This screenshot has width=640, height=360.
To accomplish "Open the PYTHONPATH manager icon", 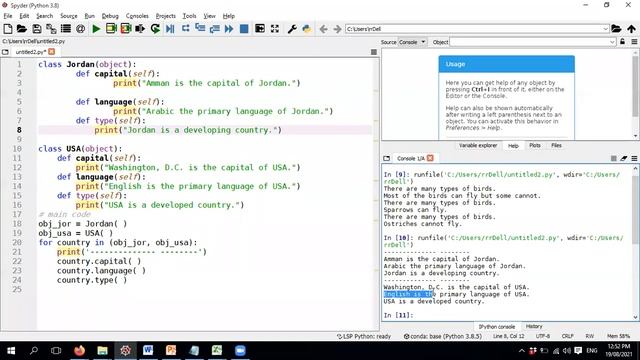I will coord(307,29).
